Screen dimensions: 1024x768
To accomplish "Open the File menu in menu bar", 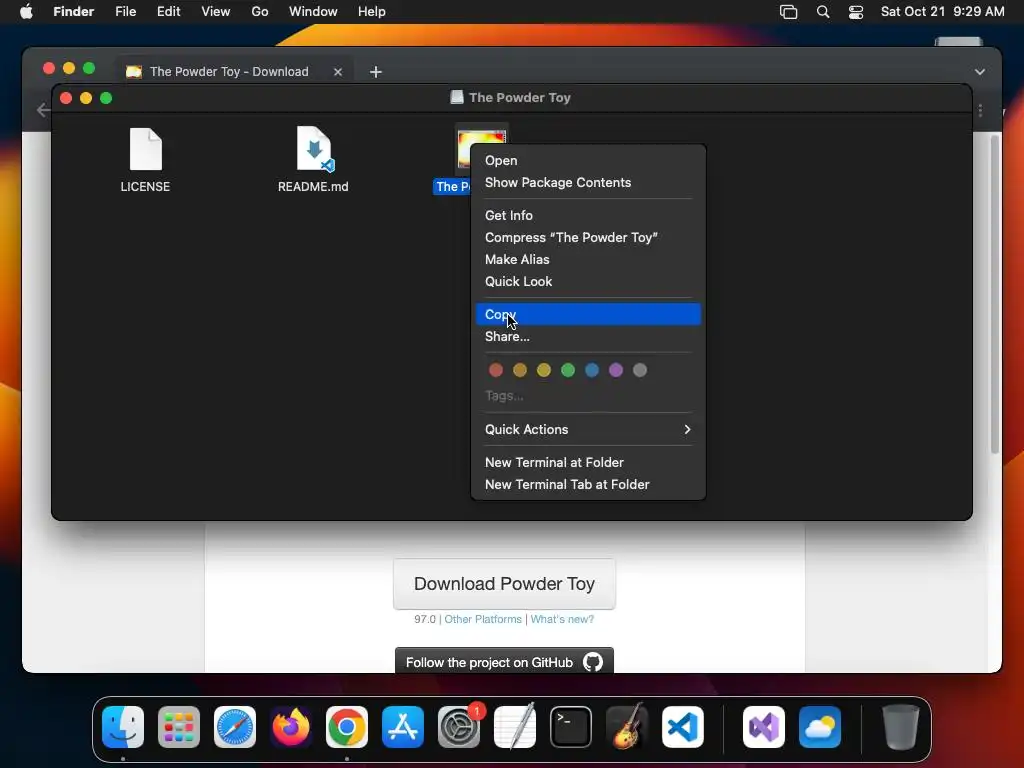I will [x=125, y=12].
